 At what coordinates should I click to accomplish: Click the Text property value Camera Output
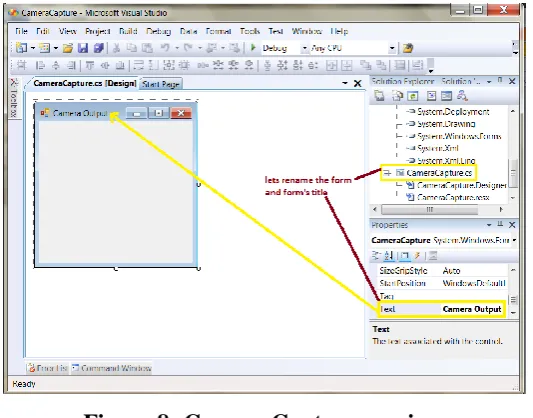472,309
